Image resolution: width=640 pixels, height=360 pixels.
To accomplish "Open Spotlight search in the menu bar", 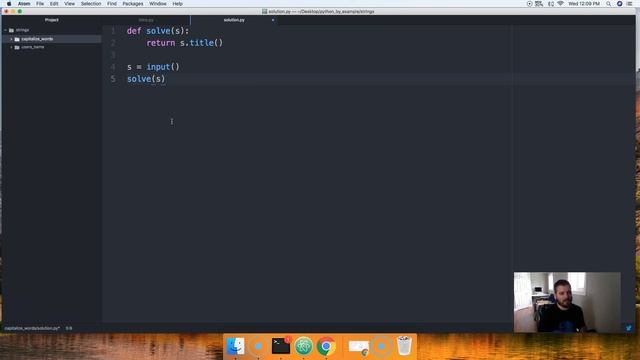I will click(609, 4).
